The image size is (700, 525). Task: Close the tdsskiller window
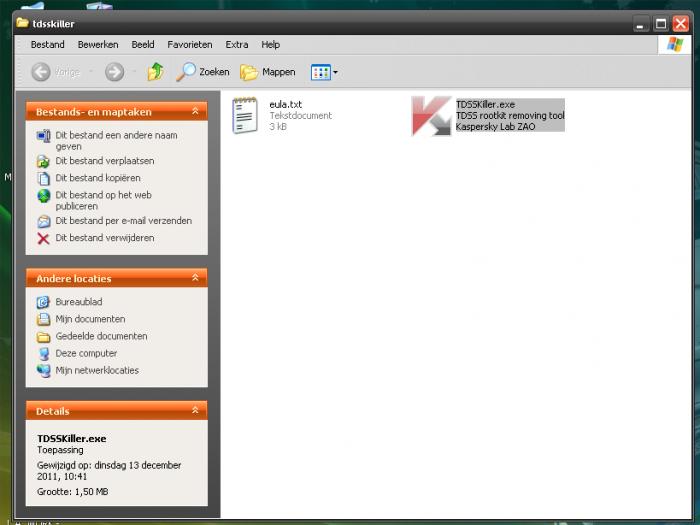pos(681,24)
